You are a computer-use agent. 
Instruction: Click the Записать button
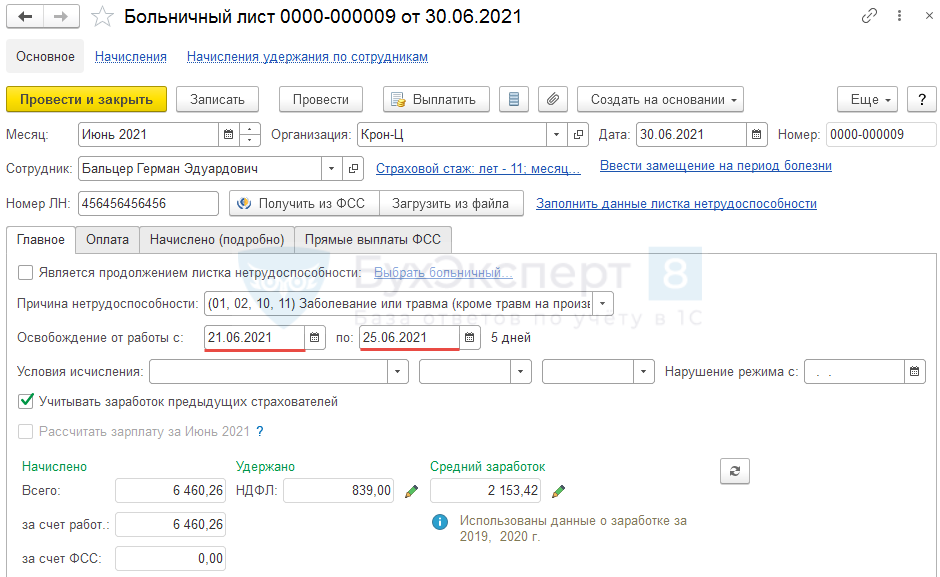pyautogui.click(x=217, y=100)
